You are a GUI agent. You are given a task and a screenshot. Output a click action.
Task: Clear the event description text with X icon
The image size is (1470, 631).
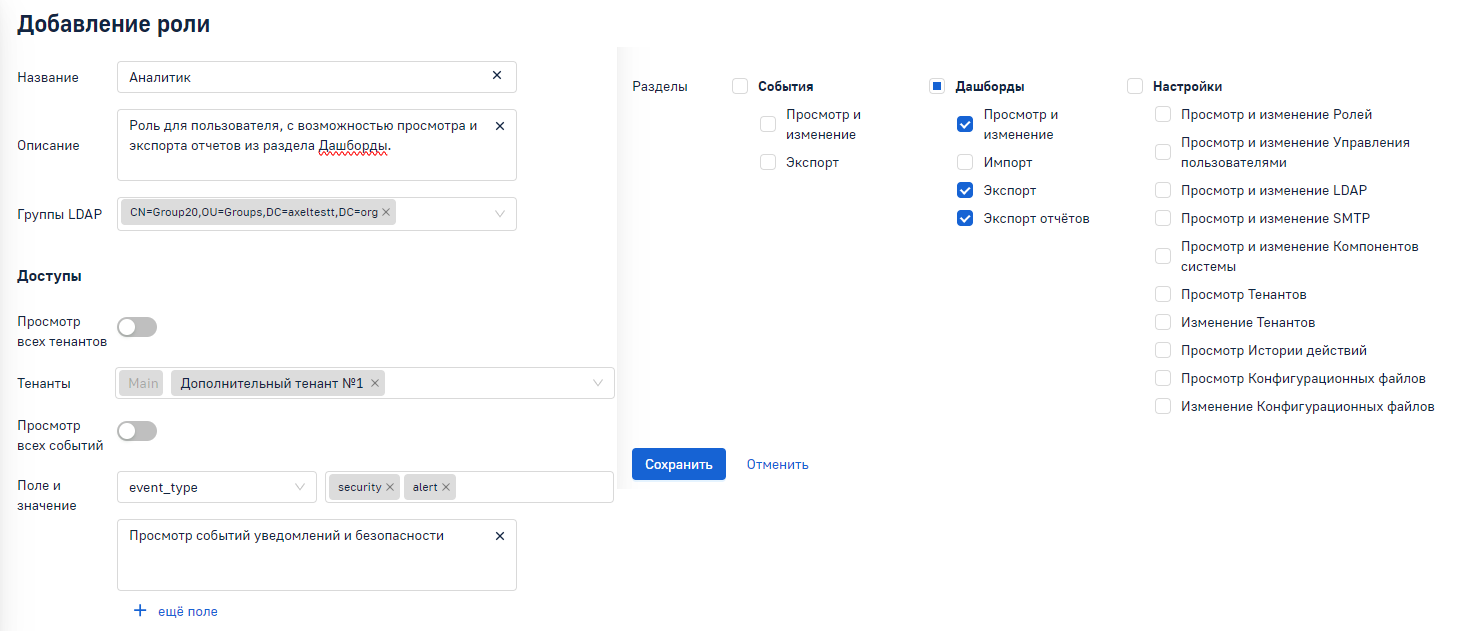click(x=500, y=536)
